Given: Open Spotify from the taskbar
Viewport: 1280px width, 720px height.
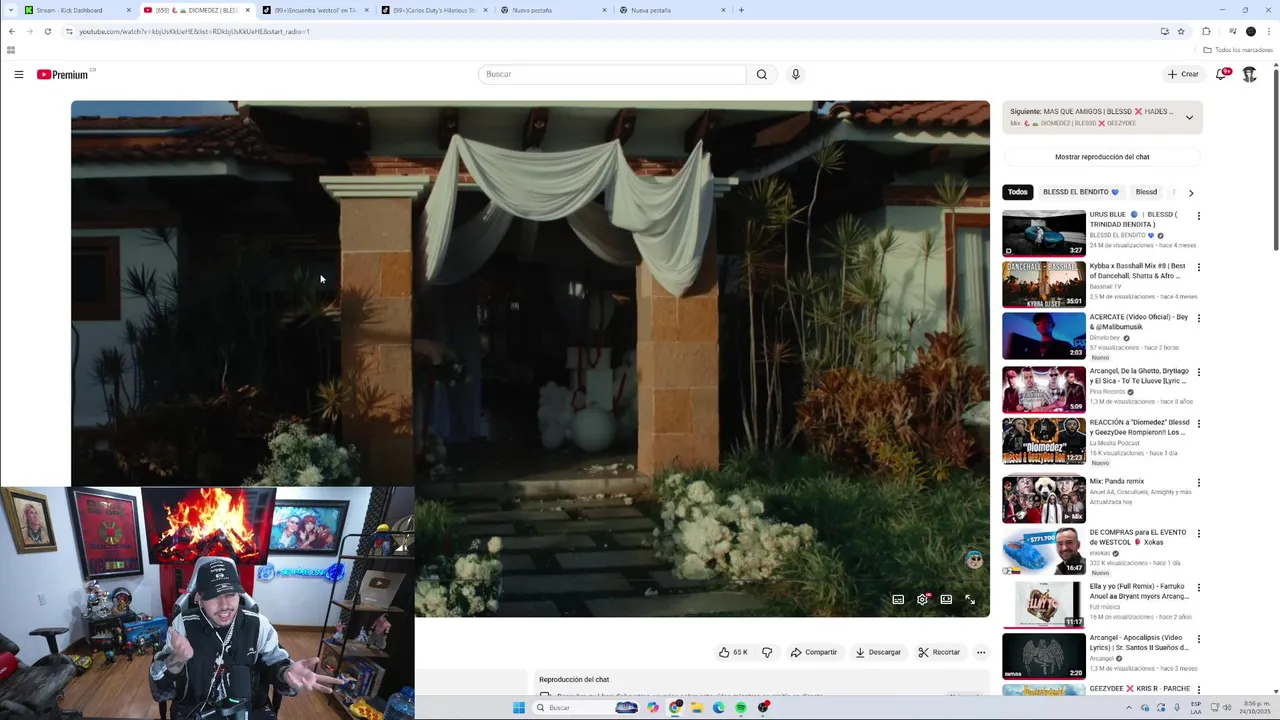Looking at the screenshot, I should coord(741,708).
